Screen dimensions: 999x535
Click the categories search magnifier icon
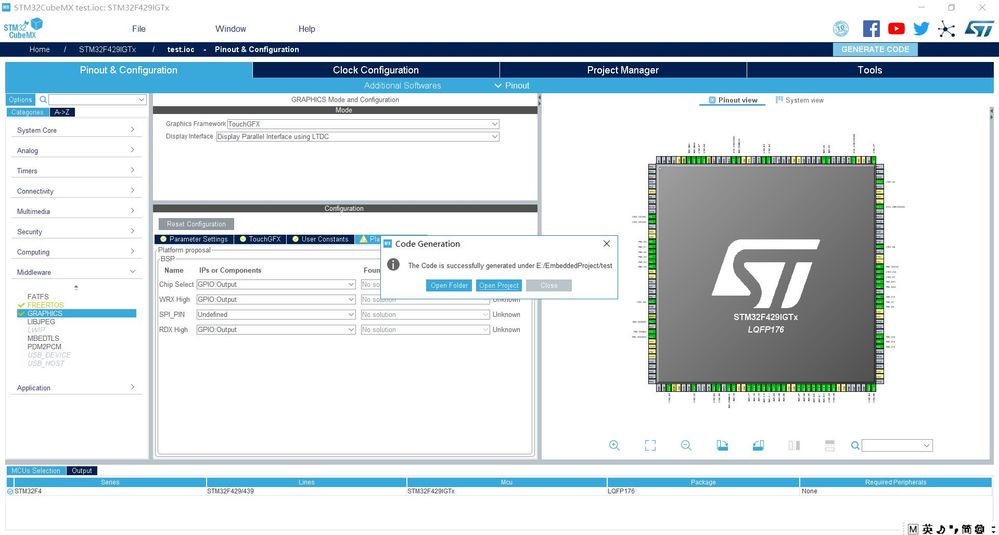coord(43,100)
